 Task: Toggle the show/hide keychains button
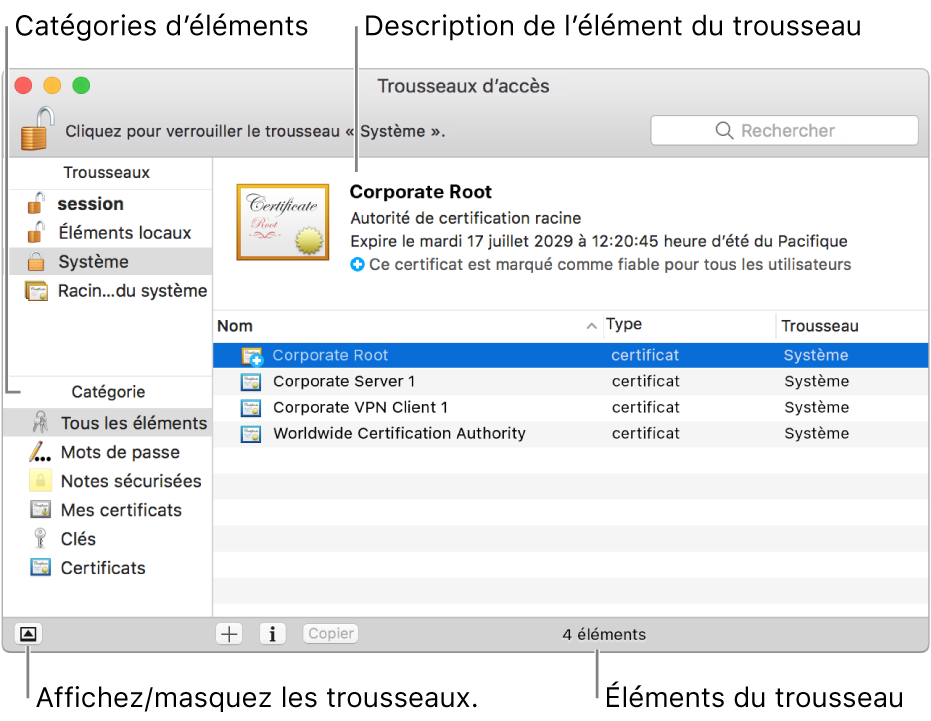[28, 634]
